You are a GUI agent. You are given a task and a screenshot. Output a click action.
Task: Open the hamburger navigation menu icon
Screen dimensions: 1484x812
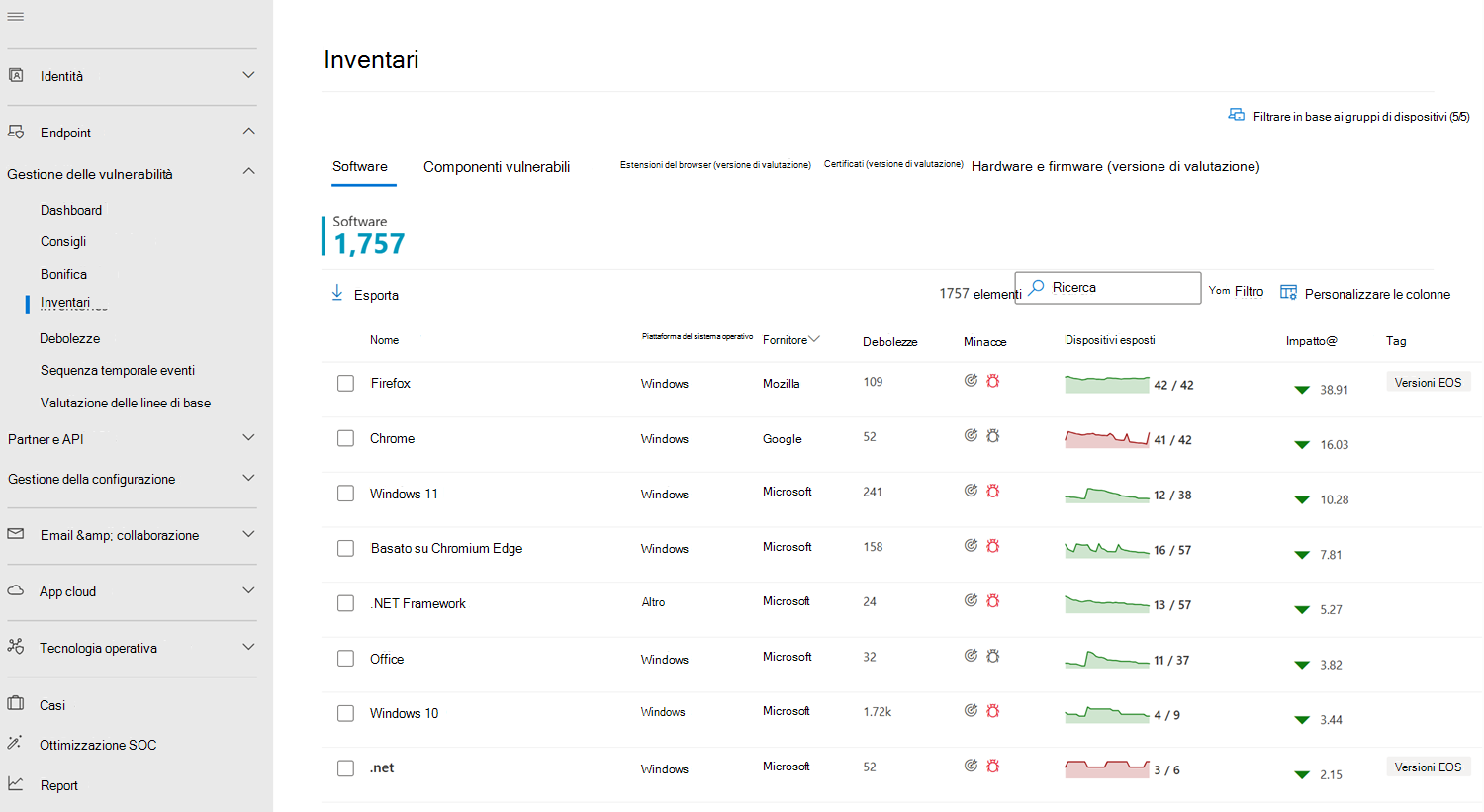[x=16, y=17]
